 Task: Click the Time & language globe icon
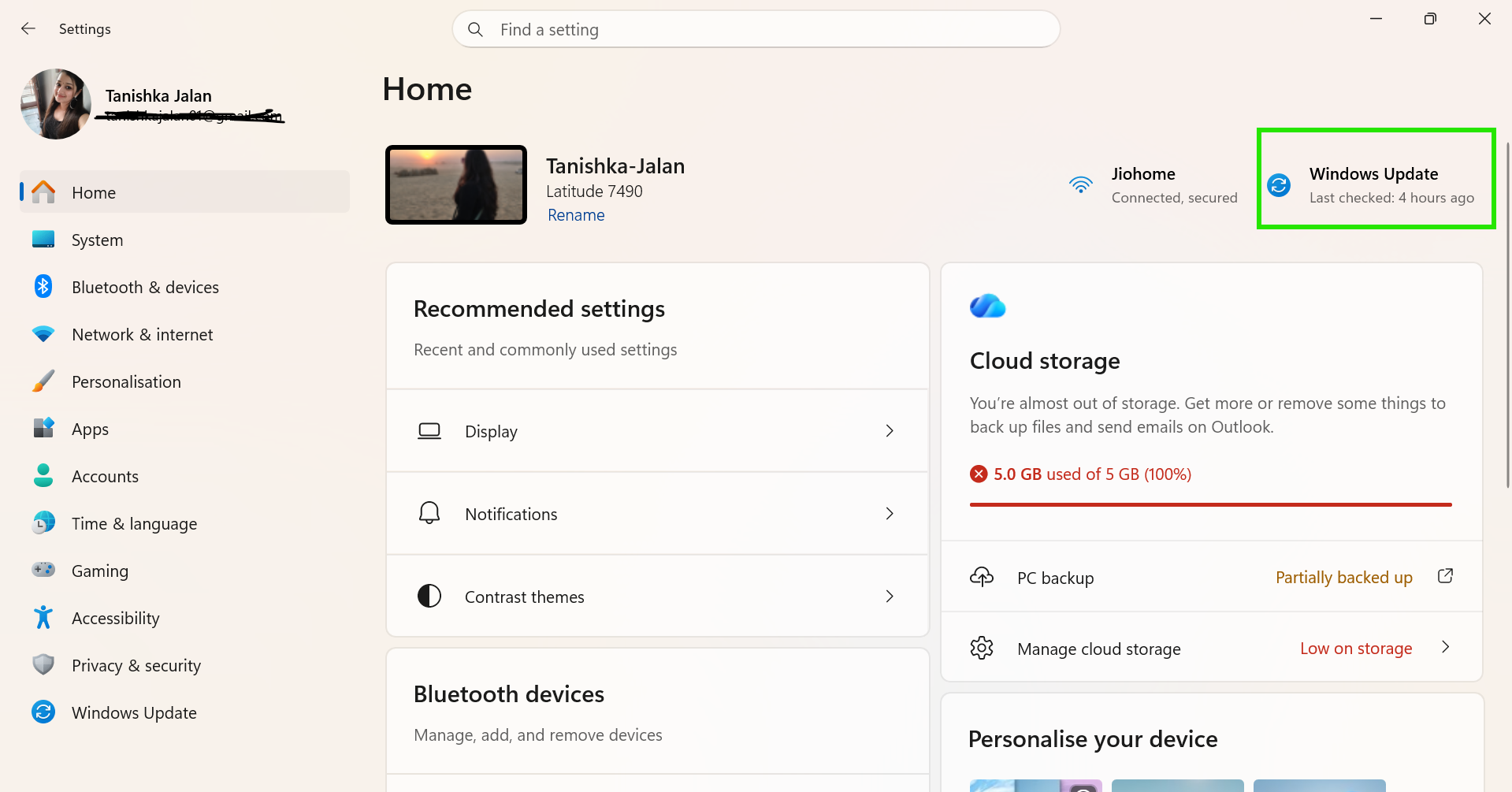43,522
